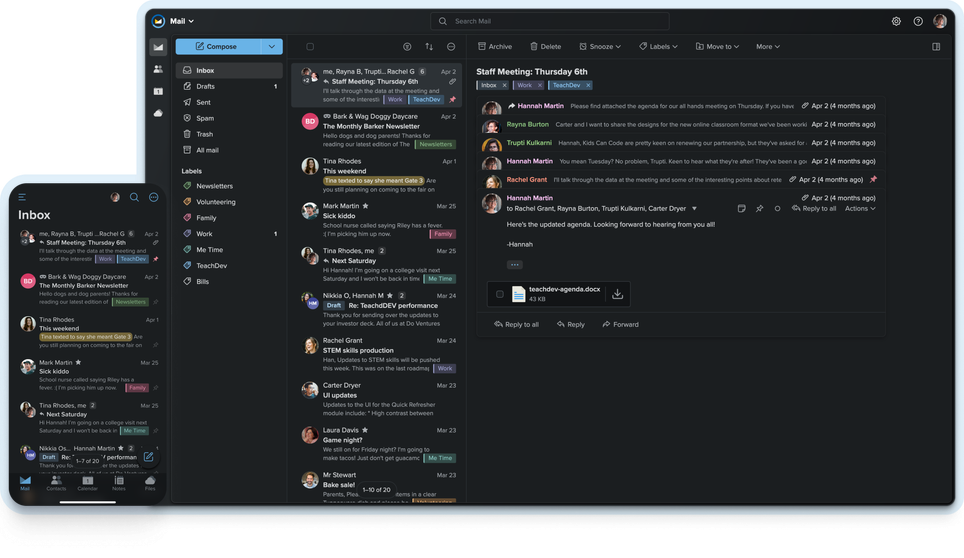Check the select-all checkbox above message list

pyautogui.click(x=310, y=47)
